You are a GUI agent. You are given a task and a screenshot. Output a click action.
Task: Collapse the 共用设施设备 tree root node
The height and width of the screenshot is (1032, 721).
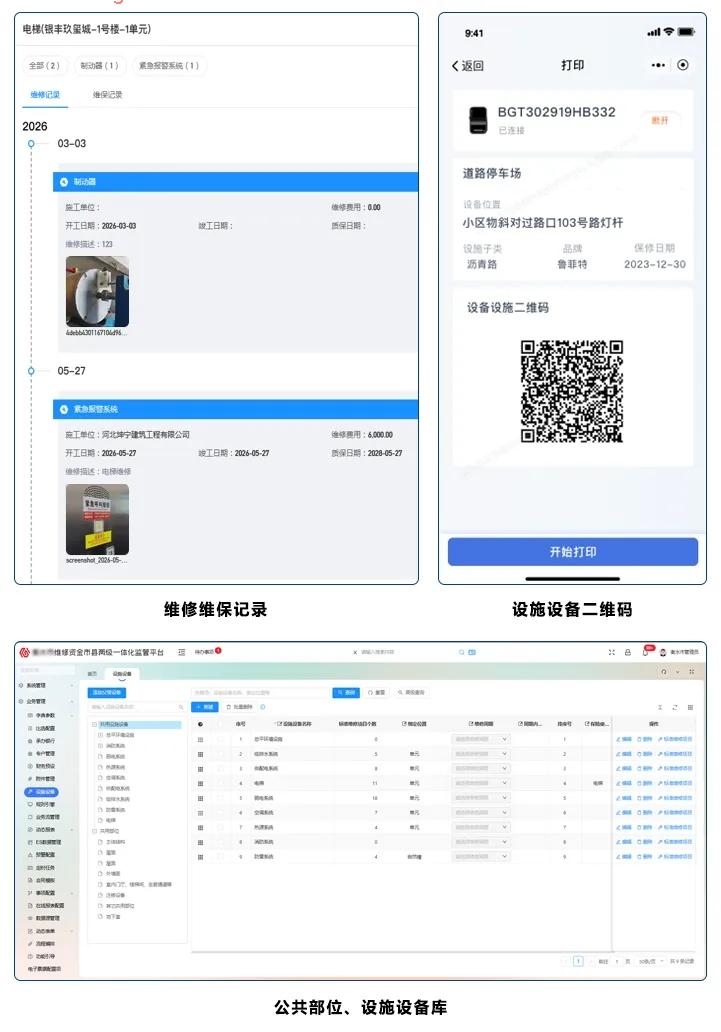pyautogui.click(x=94, y=725)
